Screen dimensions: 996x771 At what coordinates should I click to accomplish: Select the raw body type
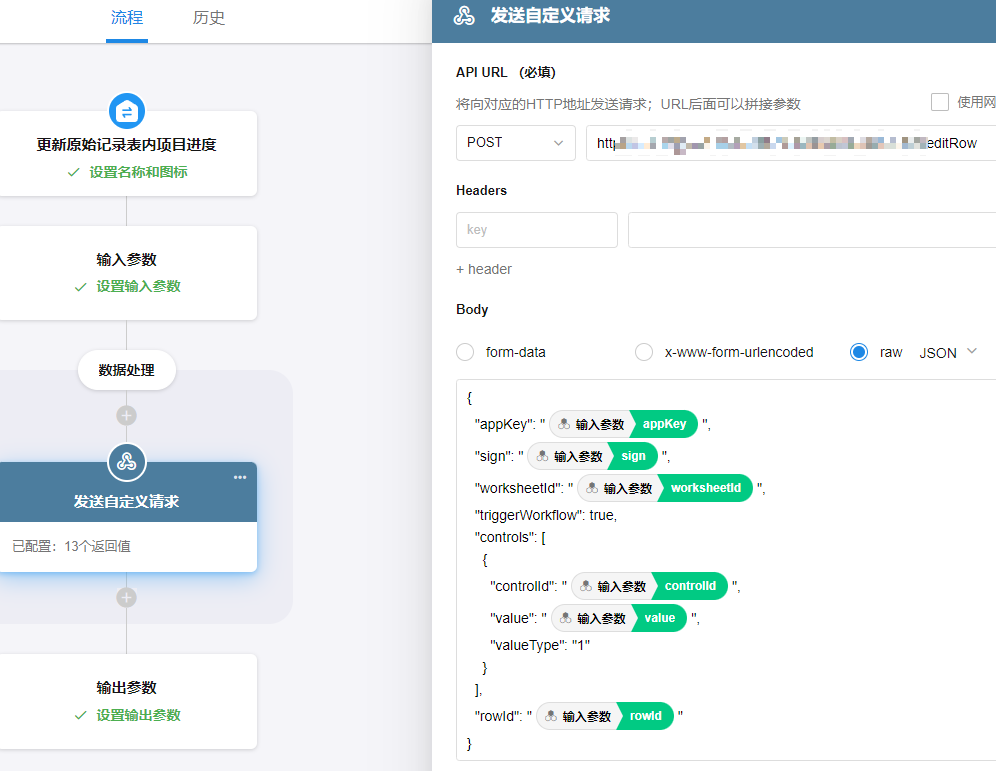point(858,352)
